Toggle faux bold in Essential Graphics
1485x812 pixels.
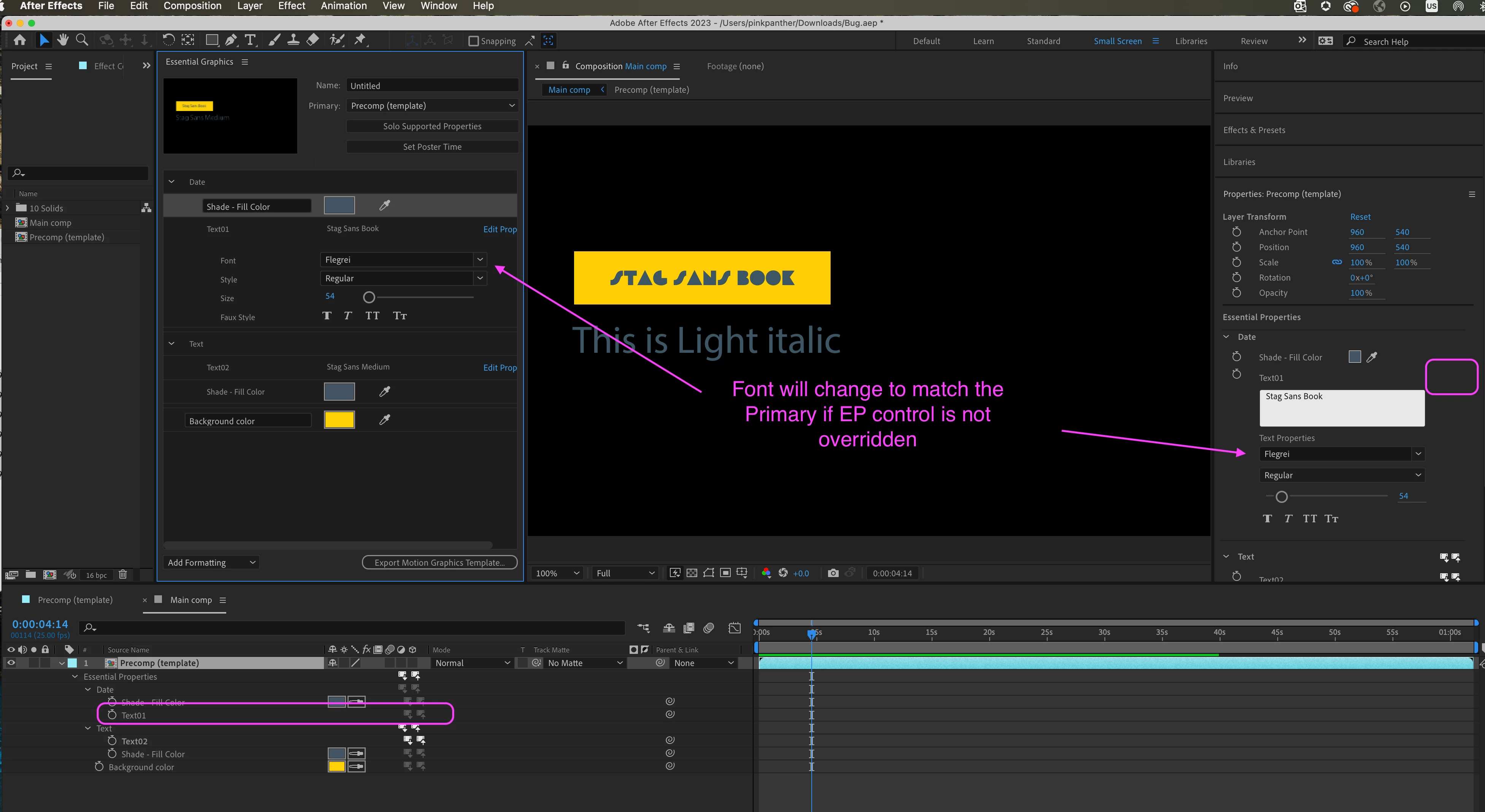(x=327, y=316)
